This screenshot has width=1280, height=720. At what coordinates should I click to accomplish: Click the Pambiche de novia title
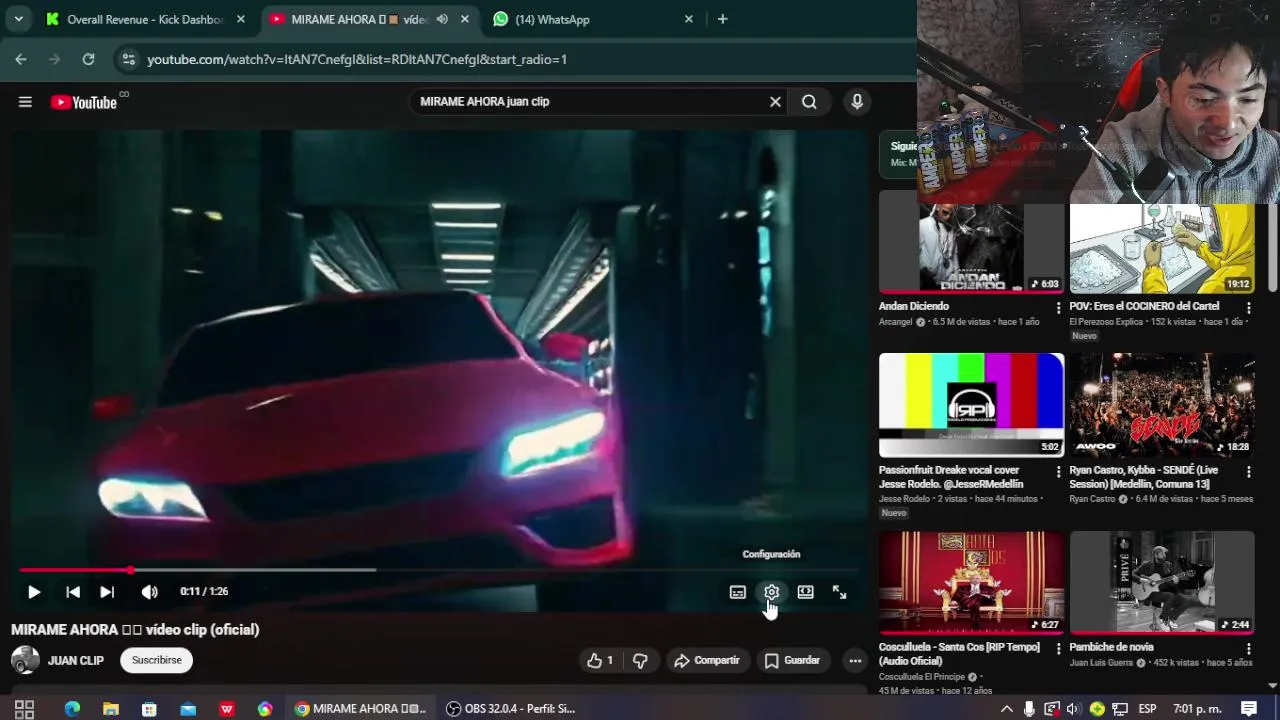click(x=1111, y=647)
